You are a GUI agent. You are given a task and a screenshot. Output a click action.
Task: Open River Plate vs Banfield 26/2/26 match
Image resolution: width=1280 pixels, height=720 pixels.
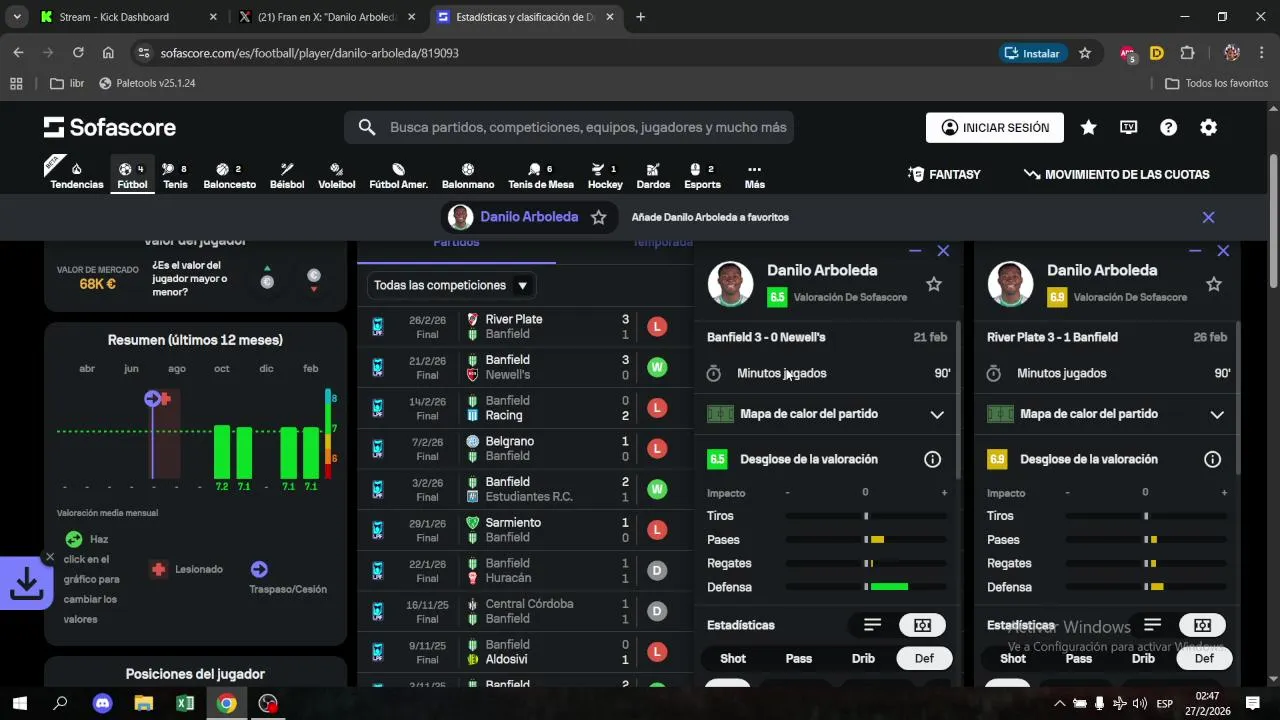point(523,326)
